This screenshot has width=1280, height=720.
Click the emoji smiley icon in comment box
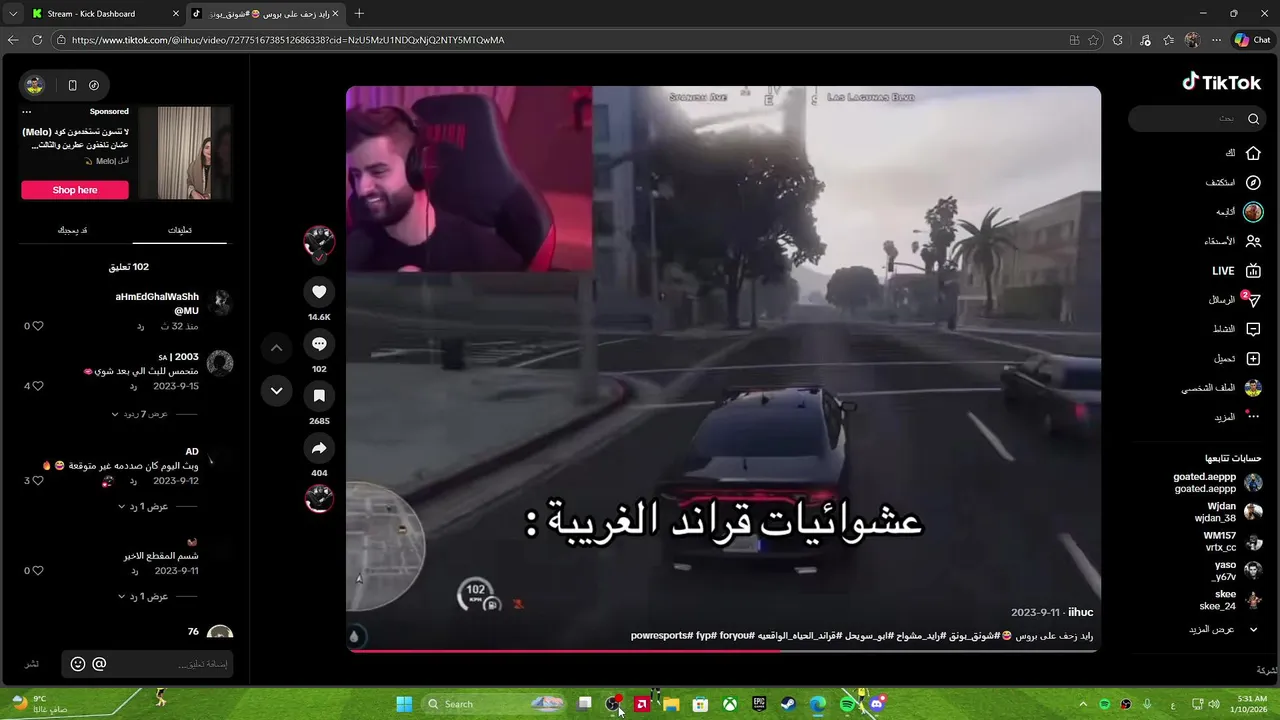[x=78, y=664]
